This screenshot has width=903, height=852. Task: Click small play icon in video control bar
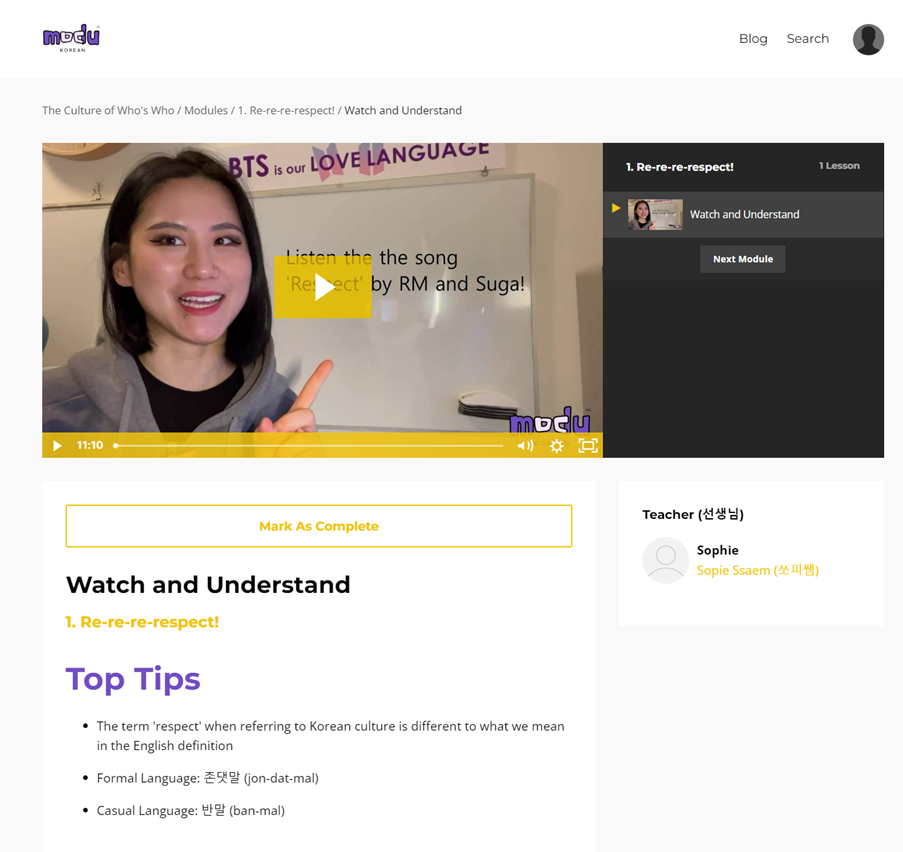(x=57, y=446)
